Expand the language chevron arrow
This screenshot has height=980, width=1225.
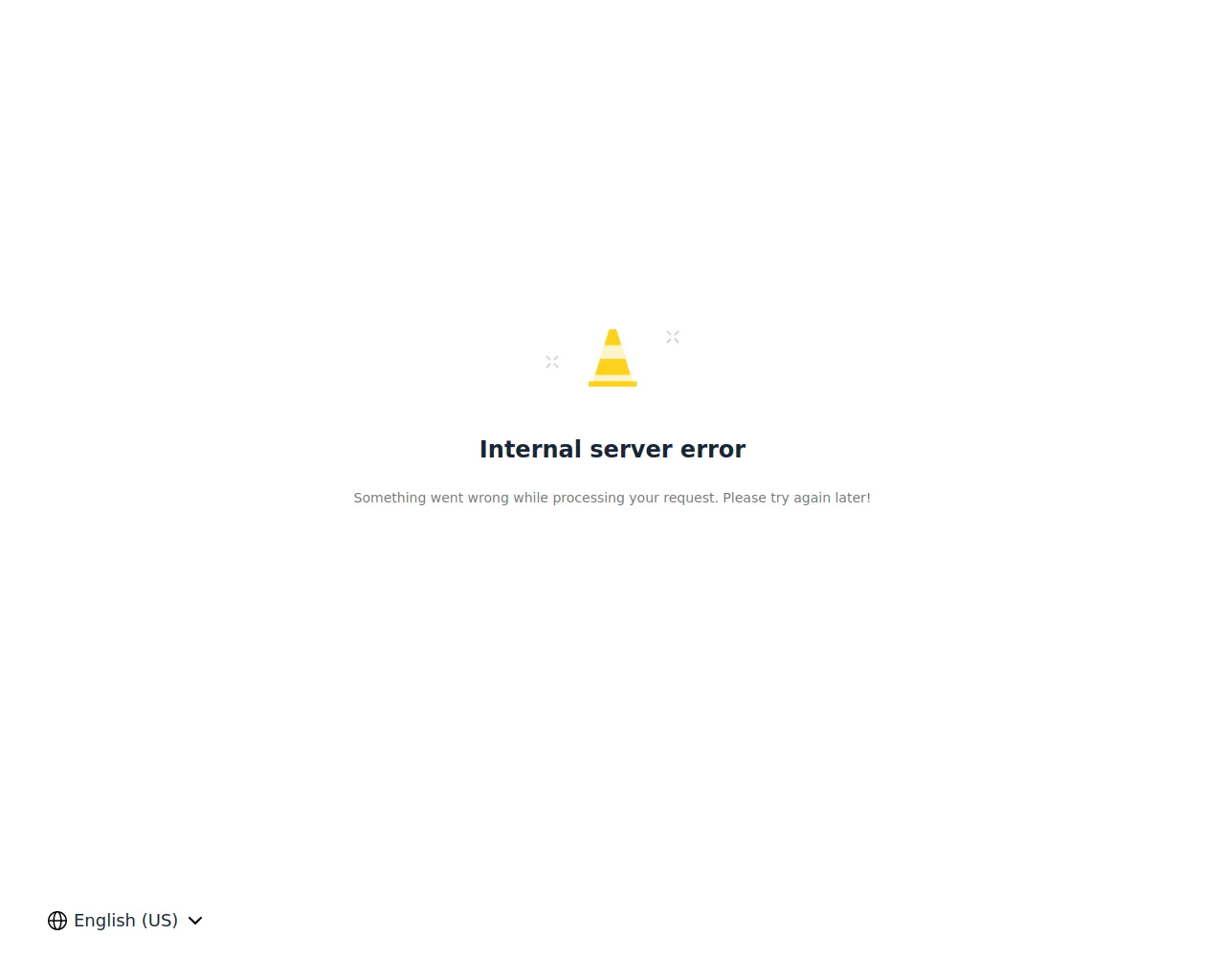click(x=195, y=921)
